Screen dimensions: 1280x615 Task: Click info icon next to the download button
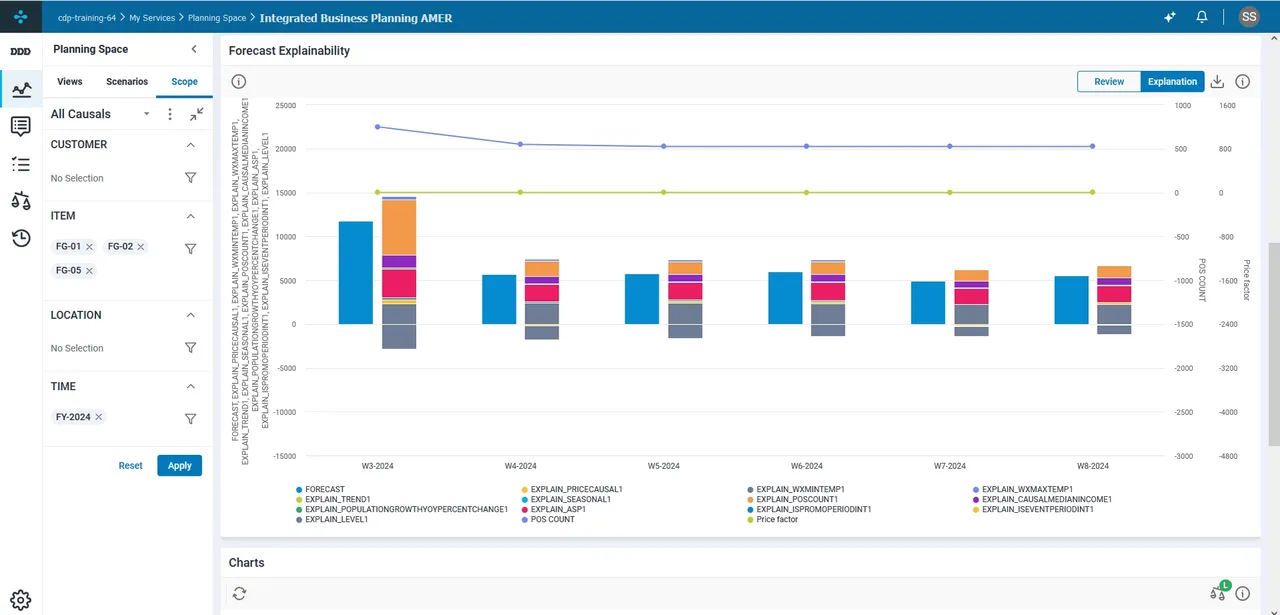click(1243, 82)
